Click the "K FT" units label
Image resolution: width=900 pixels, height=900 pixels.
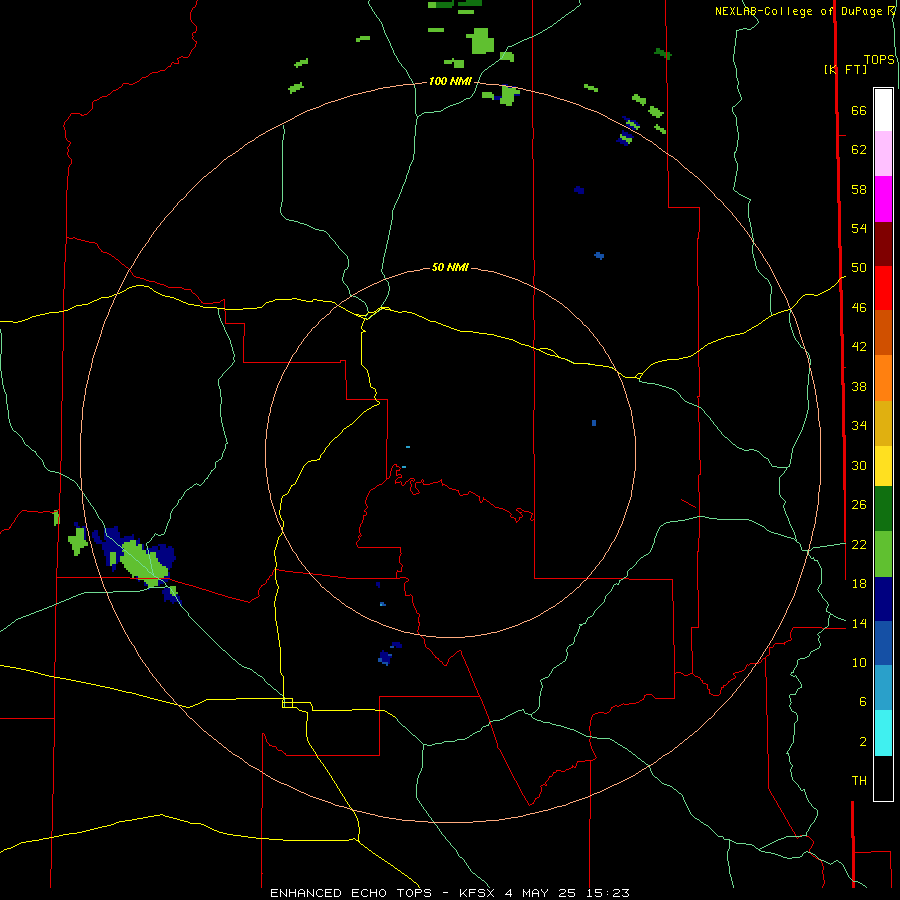pos(845,69)
